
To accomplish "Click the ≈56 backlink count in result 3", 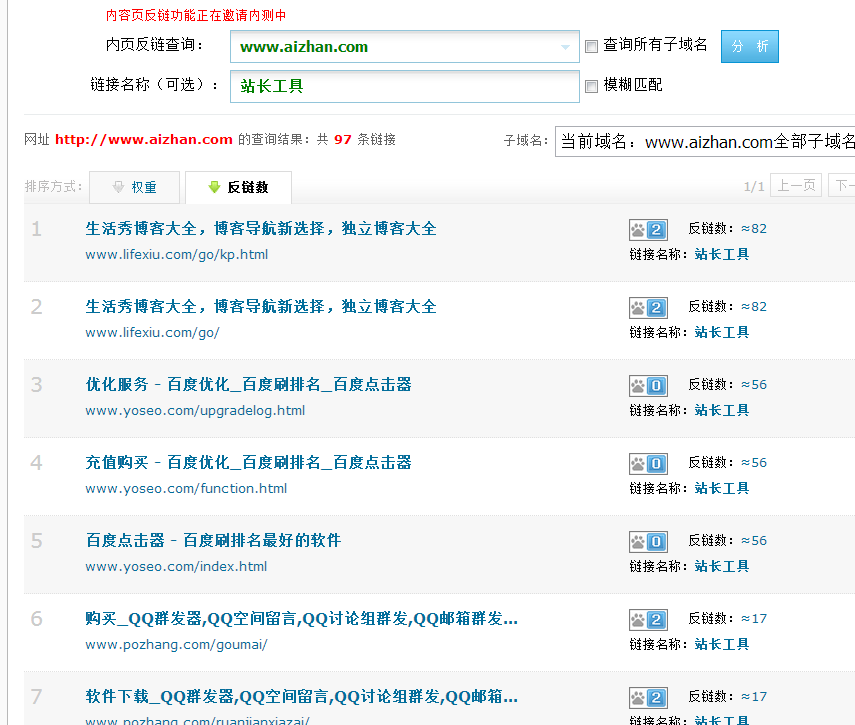I will 754,384.
